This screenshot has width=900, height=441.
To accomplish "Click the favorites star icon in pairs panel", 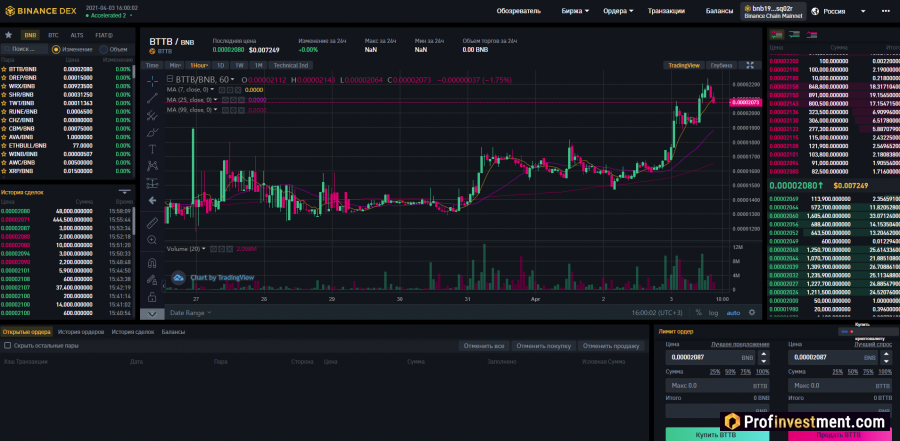I will coord(9,35).
